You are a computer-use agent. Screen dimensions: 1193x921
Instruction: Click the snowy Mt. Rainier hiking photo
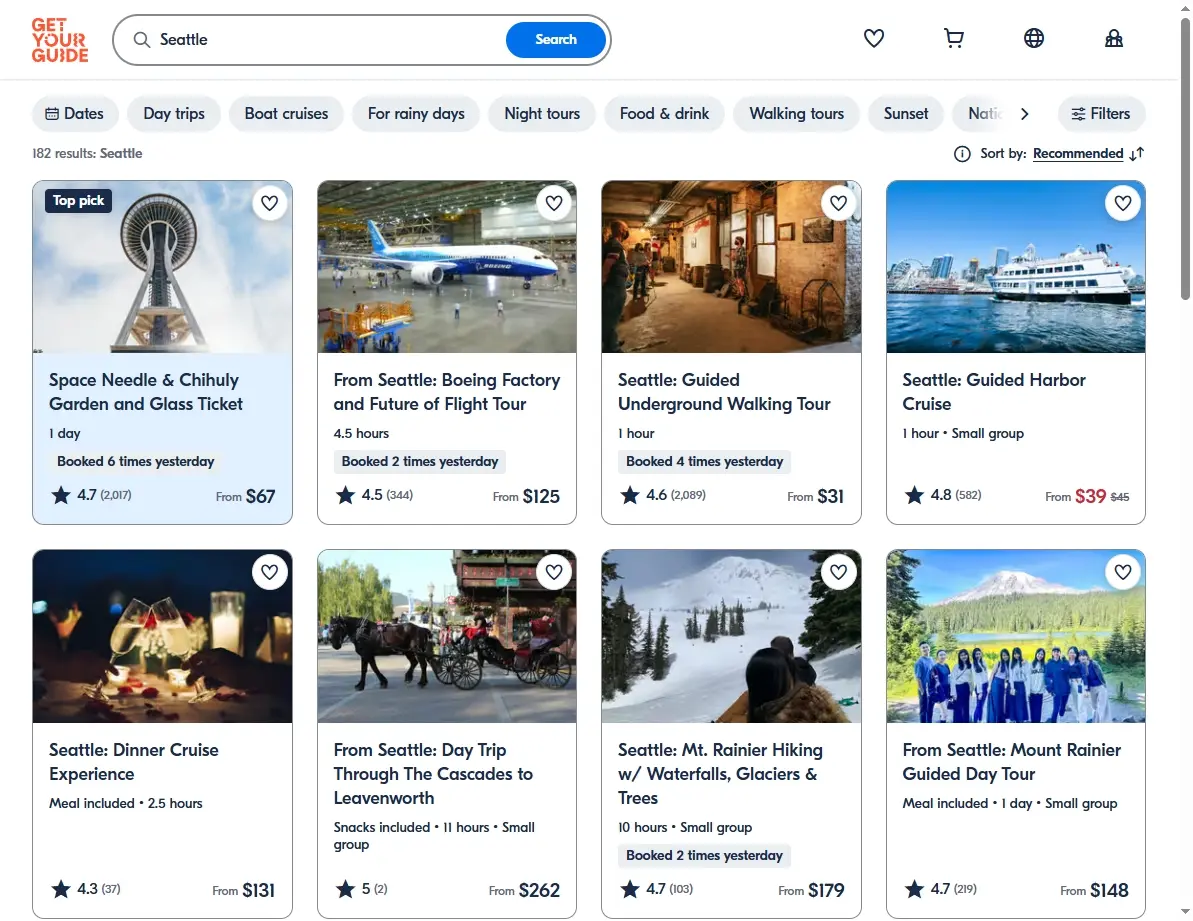[731, 637]
